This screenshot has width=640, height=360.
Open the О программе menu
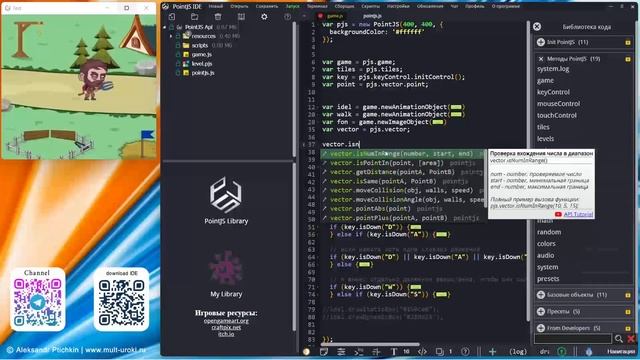pyautogui.click(x=506, y=6)
